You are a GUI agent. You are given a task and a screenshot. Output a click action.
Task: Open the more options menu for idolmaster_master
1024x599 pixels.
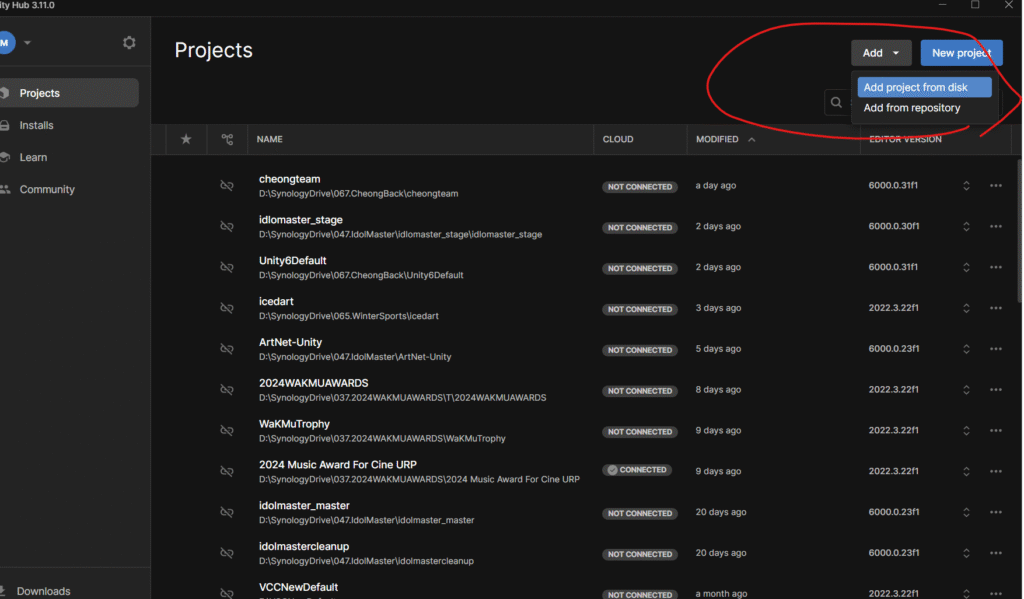point(995,512)
